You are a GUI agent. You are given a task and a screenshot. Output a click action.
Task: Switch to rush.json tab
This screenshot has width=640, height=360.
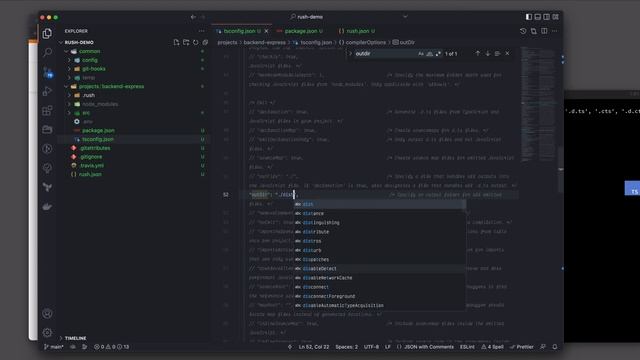click(x=357, y=31)
